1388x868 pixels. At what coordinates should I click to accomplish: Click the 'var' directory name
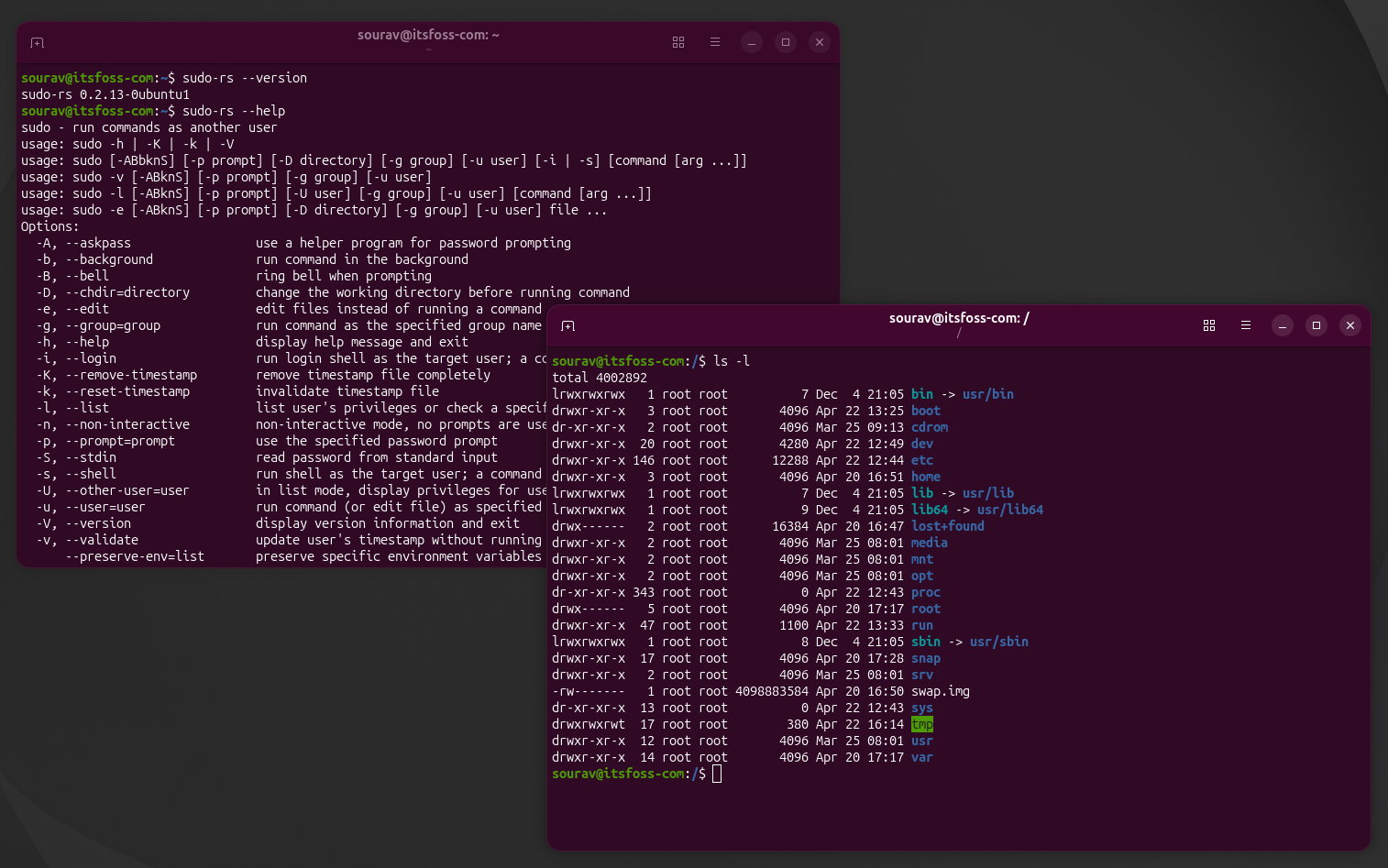(922, 757)
